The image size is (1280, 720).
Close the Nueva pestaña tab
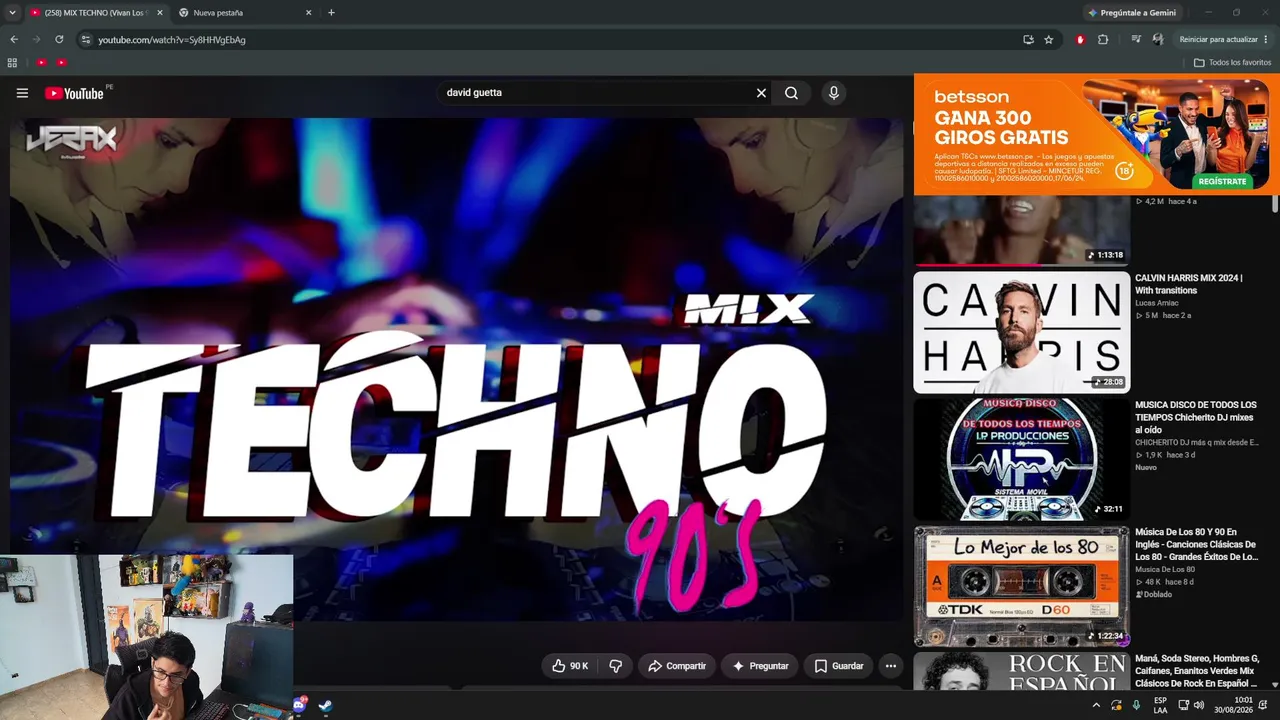(308, 13)
